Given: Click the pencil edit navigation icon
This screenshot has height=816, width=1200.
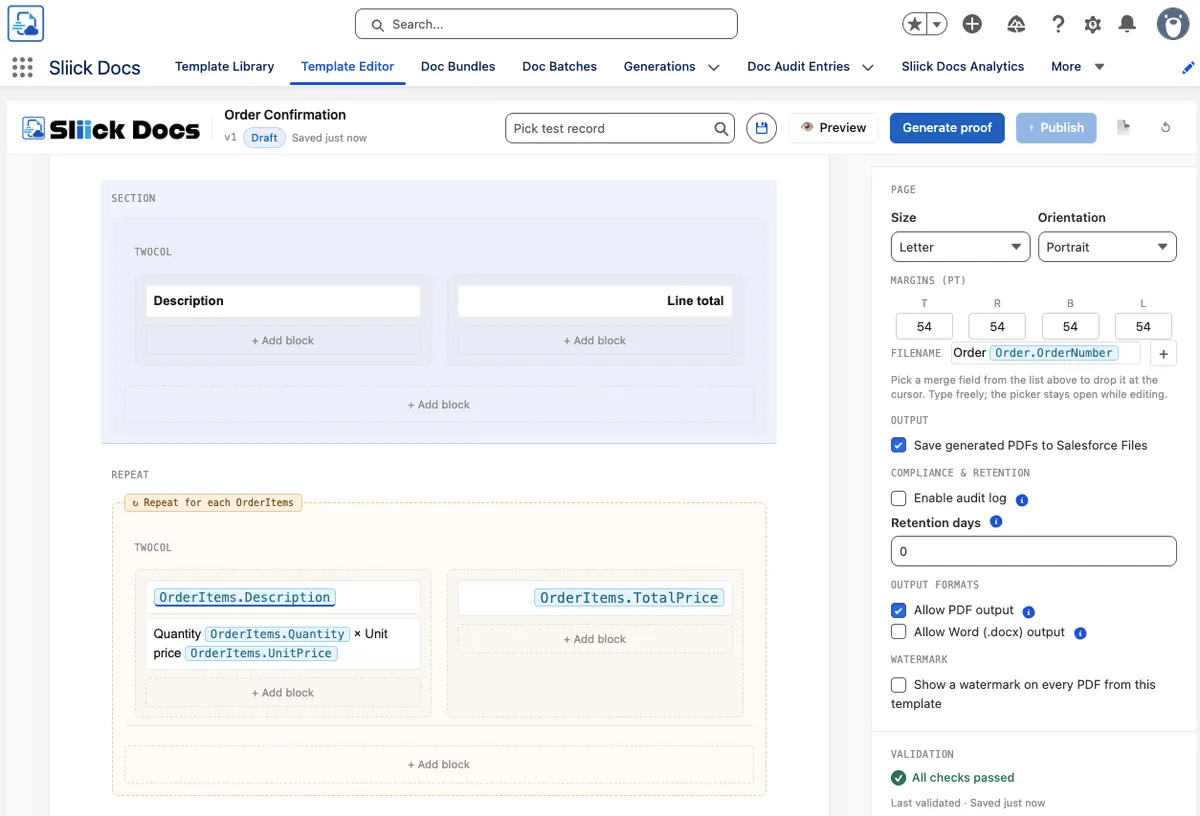Looking at the screenshot, I should click(x=1188, y=67).
